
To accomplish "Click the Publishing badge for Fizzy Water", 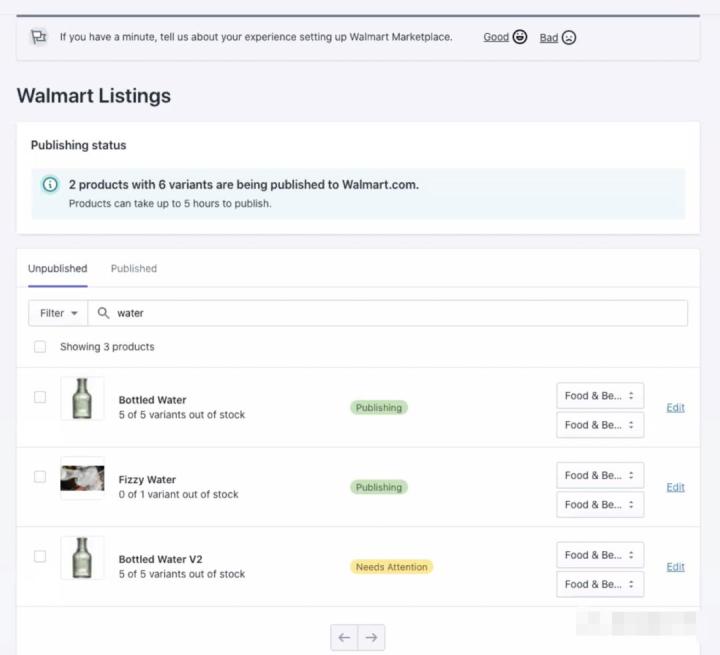I will (379, 487).
